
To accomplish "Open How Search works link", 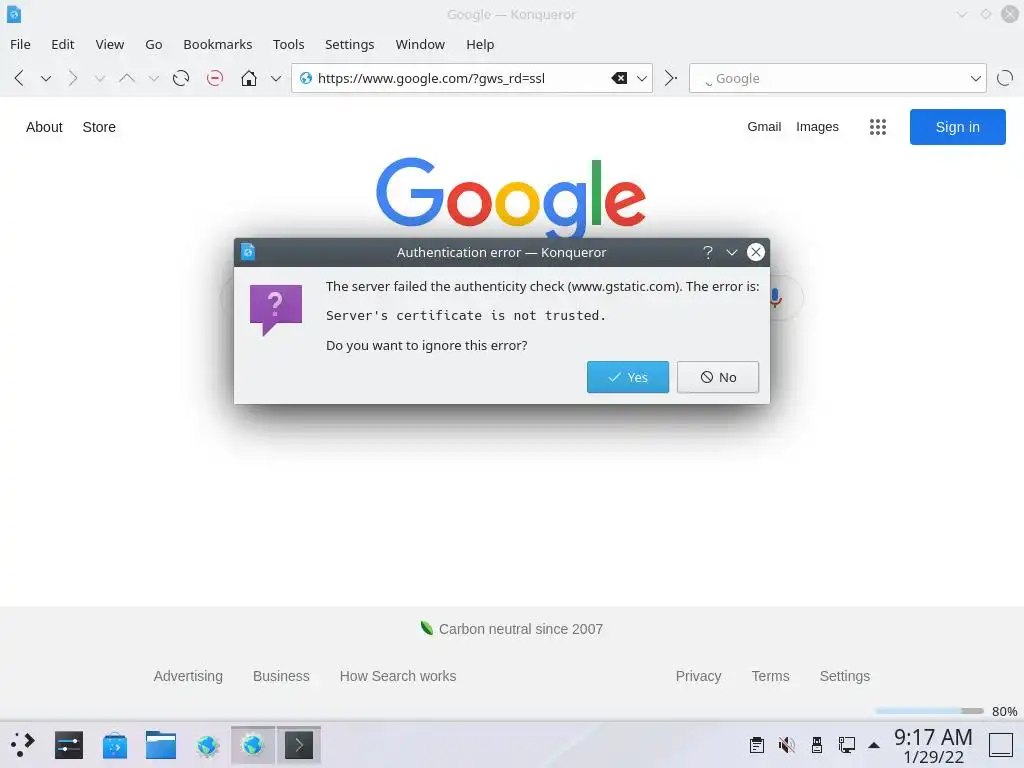I will [398, 676].
